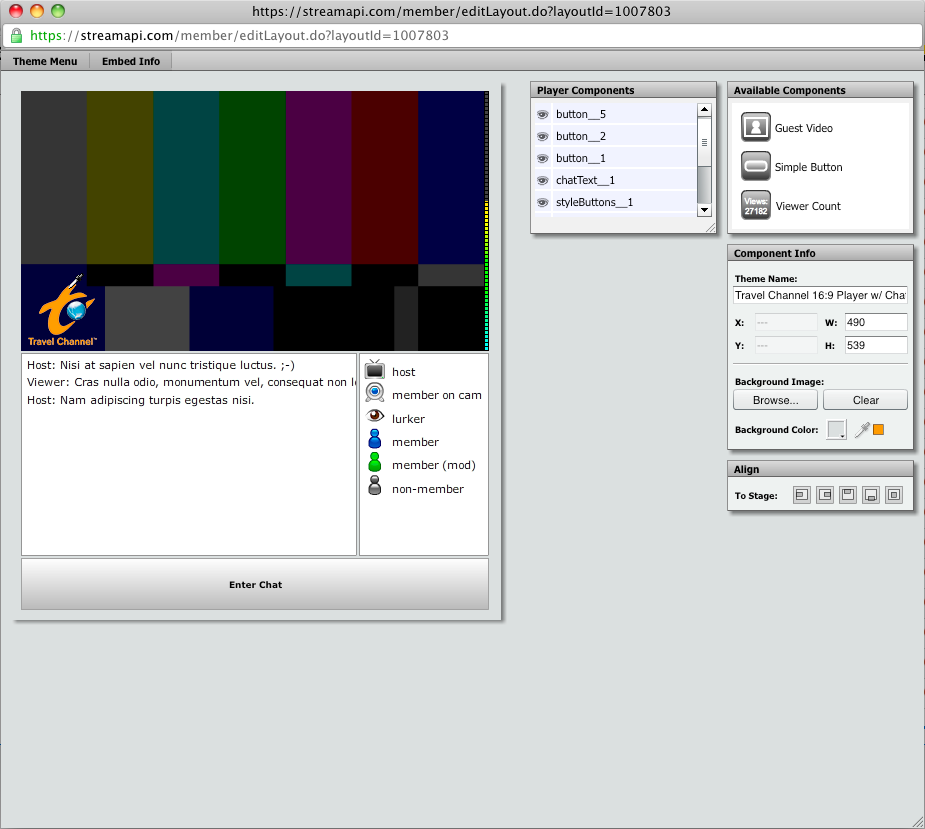The image size is (925, 829).
Task: Align component to stage bottom
Action: [x=871, y=495]
